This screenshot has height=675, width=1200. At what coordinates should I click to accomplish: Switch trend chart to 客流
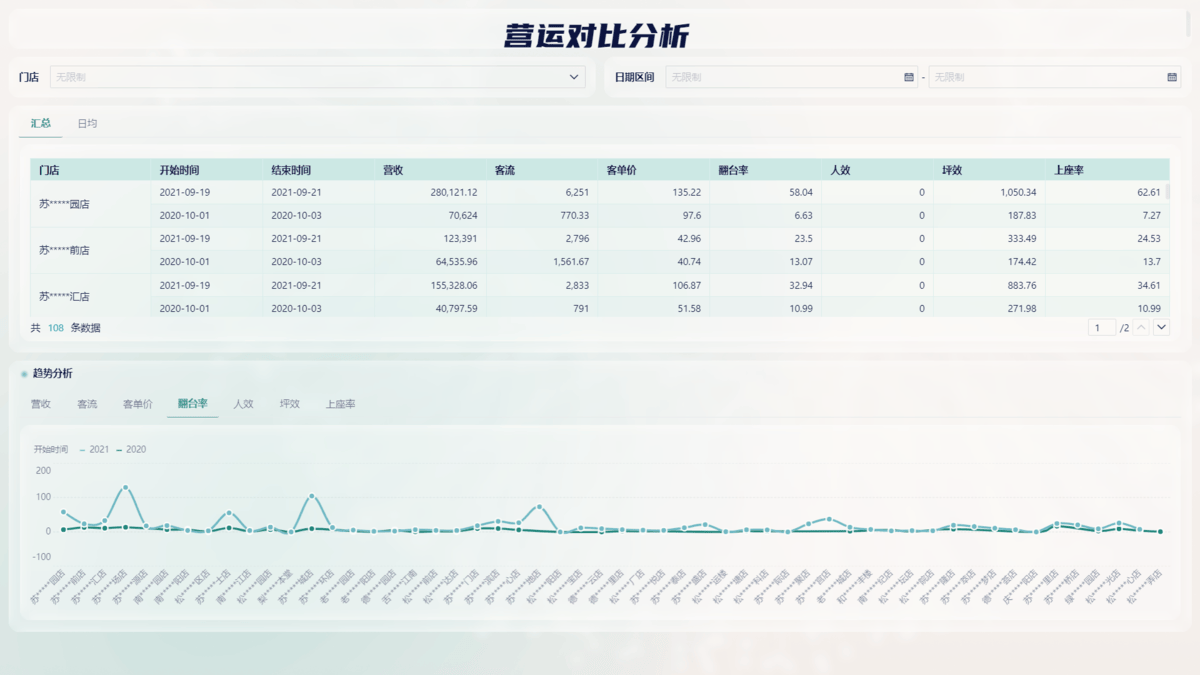point(87,404)
